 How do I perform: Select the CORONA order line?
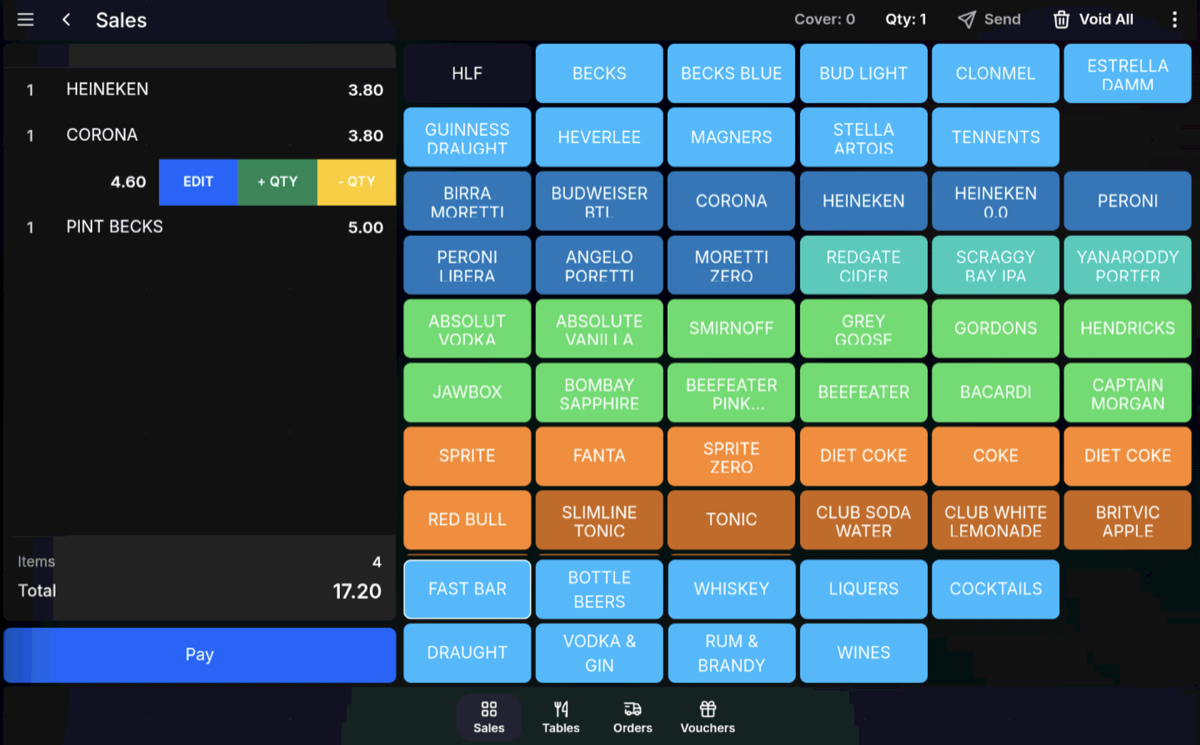click(x=200, y=135)
